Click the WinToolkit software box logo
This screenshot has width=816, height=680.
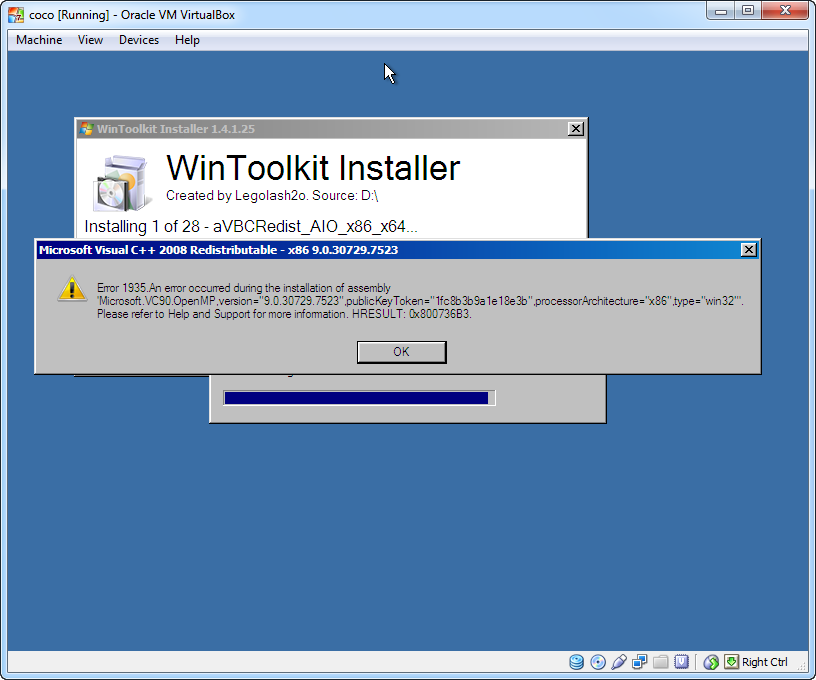(x=121, y=183)
